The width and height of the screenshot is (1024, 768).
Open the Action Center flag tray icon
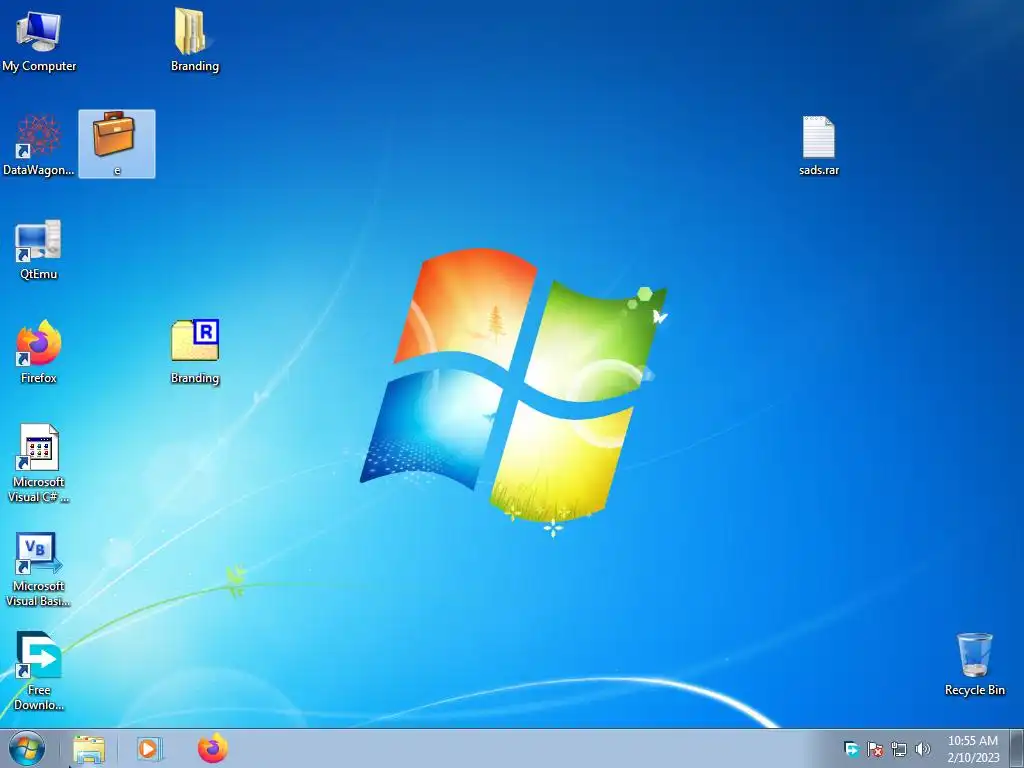click(x=875, y=748)
